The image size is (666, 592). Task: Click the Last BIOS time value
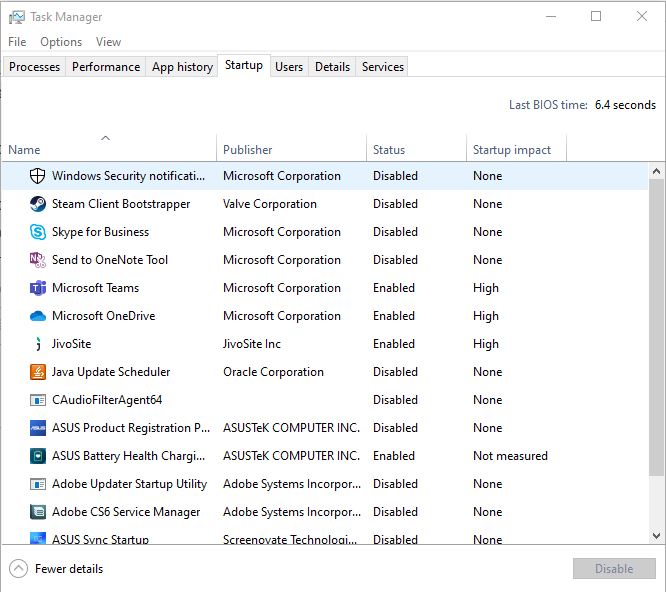pos(625,105)
